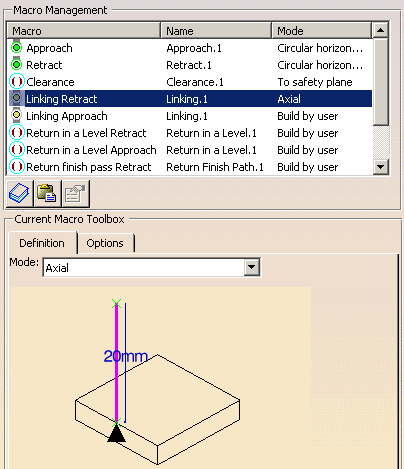The image size is (404, 469).
Task: Click the Return in a Level Approach icon
Action: pos(16,150)
